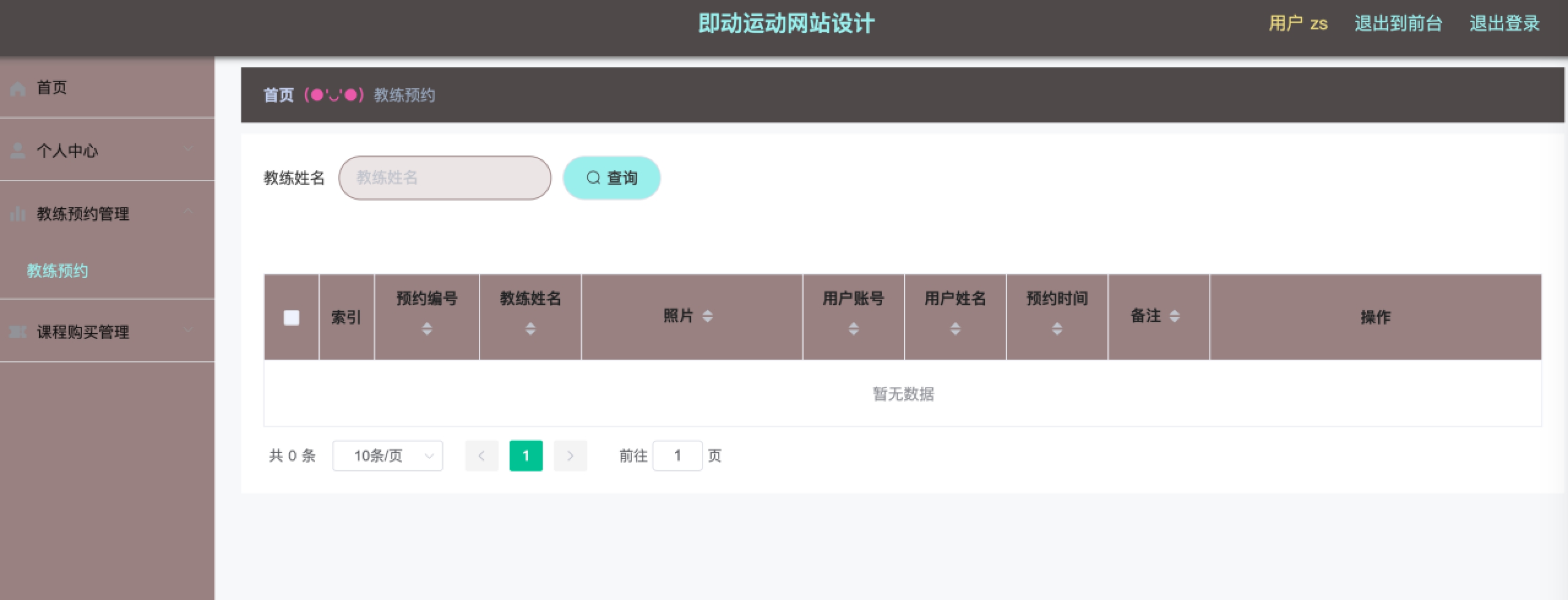Open 首页 in the sidebar
The image size is (1568, 600).
(x=107, y=88)
